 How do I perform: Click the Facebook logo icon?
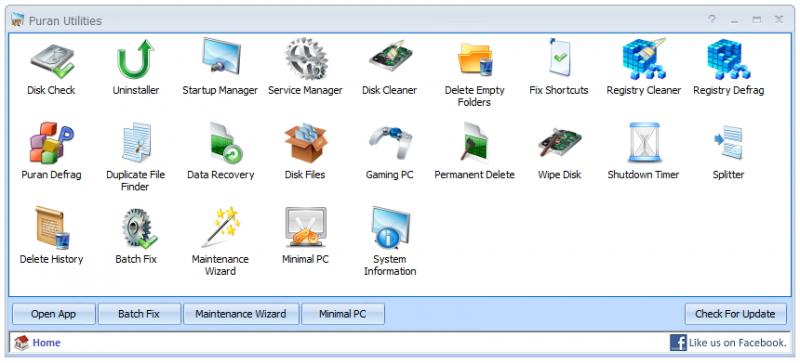point(678,343)
